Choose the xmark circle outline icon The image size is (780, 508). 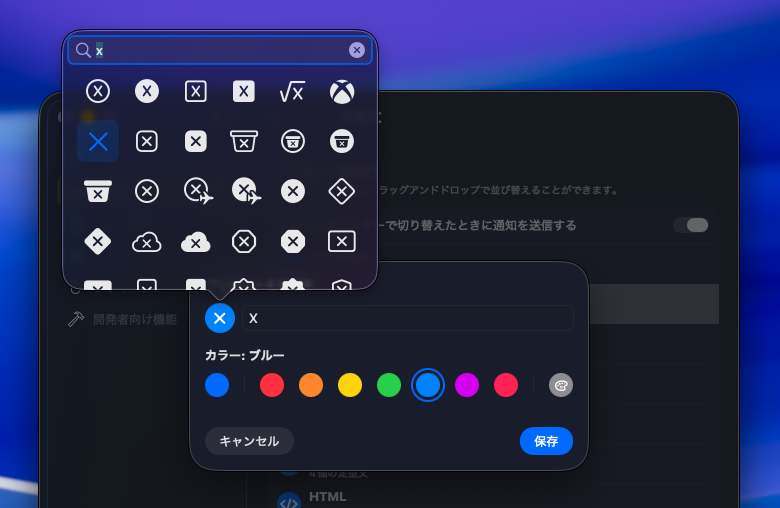tap(147, 192)
